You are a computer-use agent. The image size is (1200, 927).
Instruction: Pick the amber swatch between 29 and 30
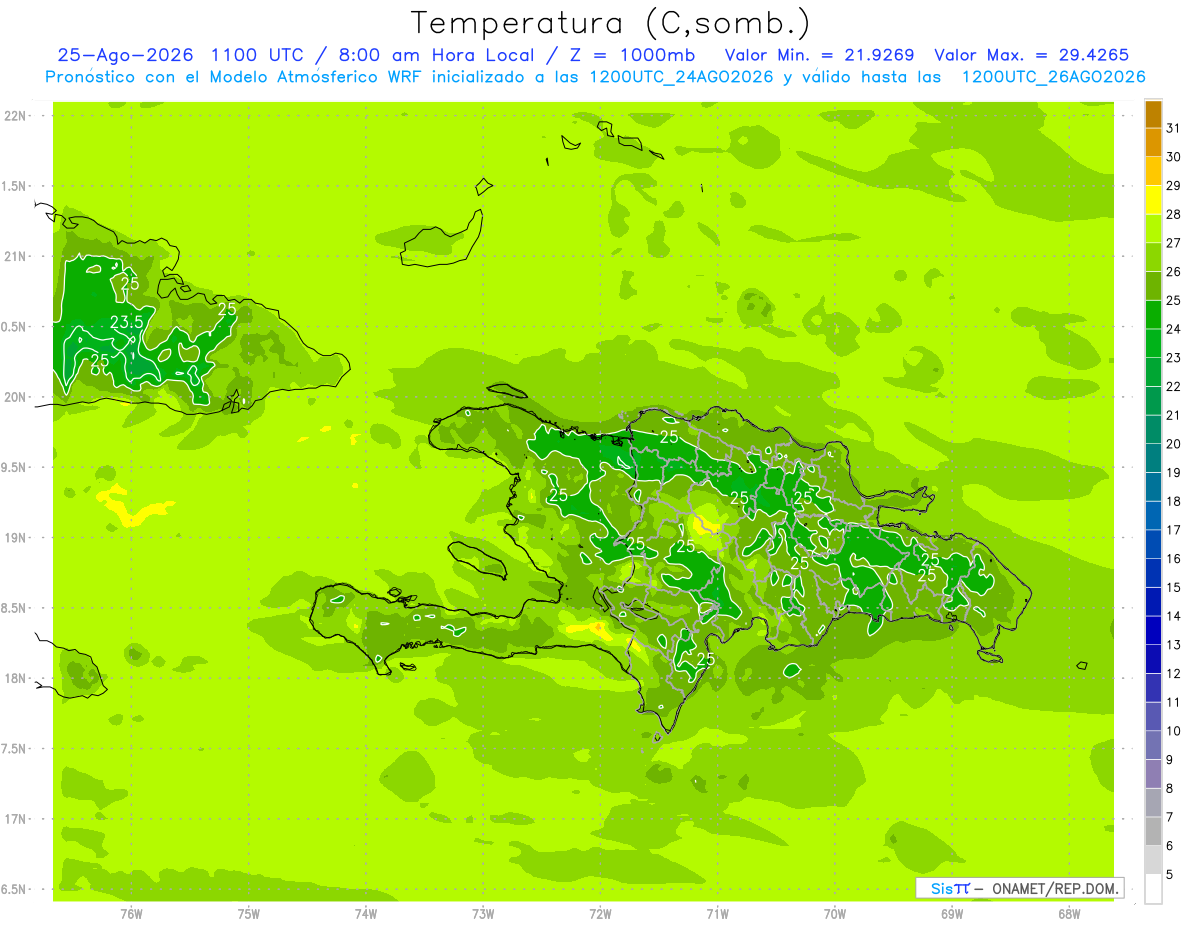[x=1153, y=171]
